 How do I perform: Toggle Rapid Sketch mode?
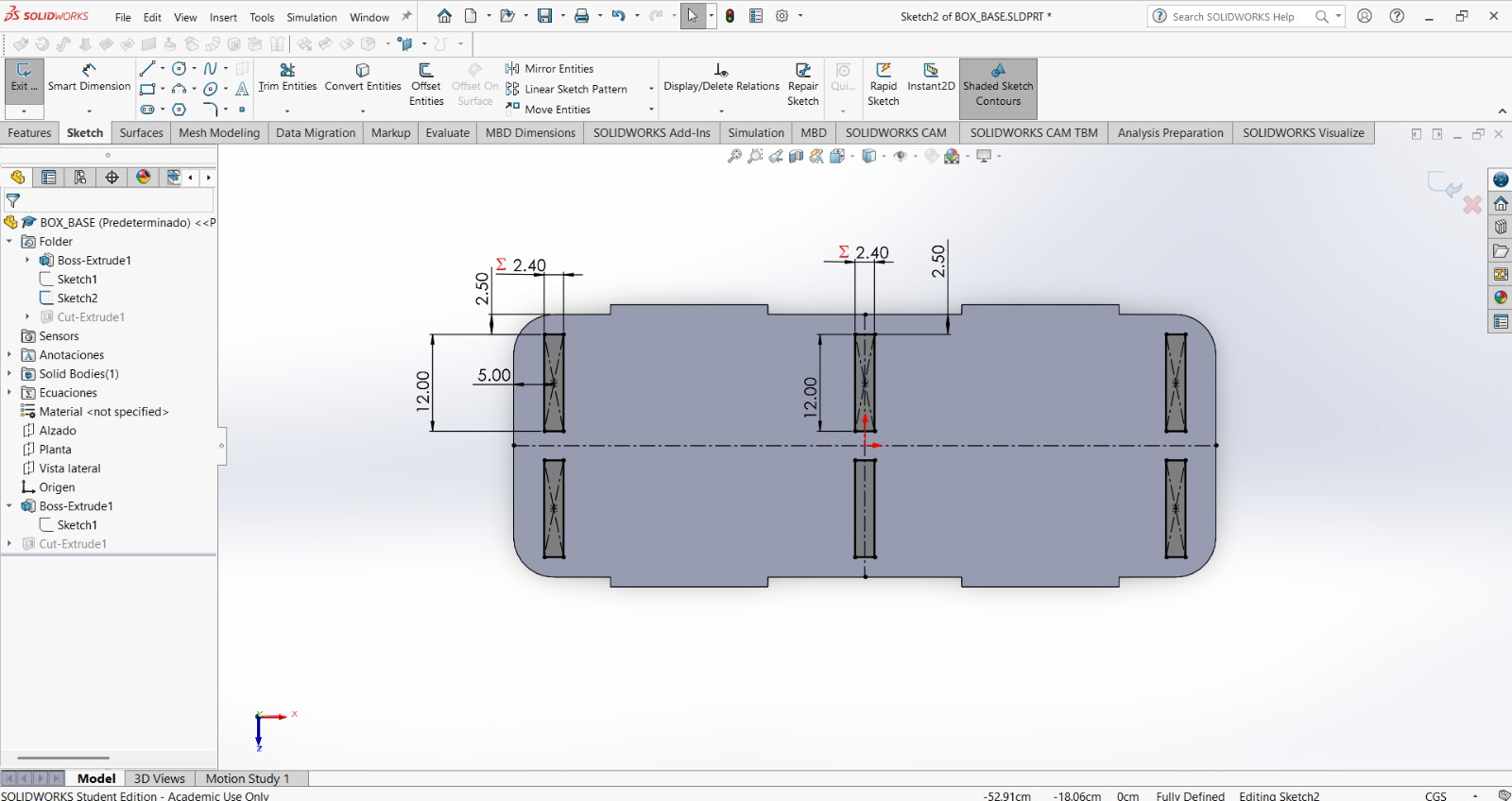click(x=883, y=84)
